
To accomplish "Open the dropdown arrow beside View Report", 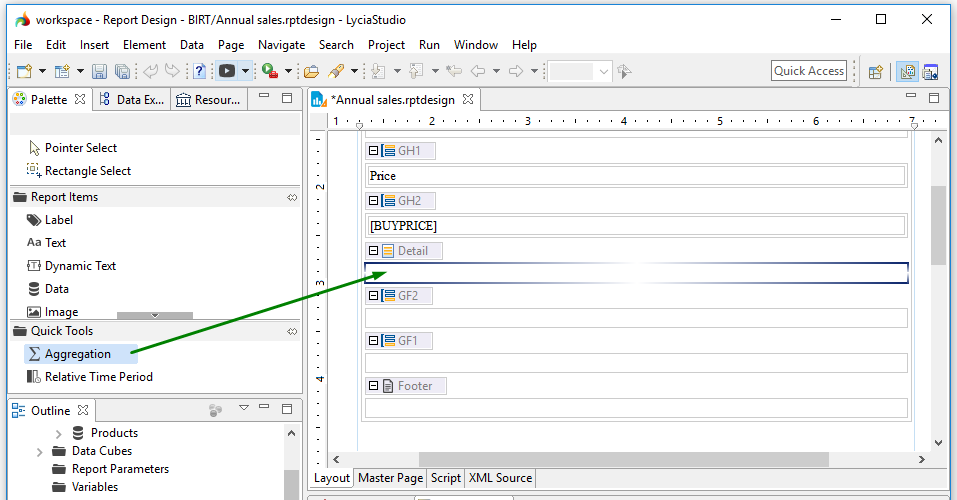I will pos(245,71).
